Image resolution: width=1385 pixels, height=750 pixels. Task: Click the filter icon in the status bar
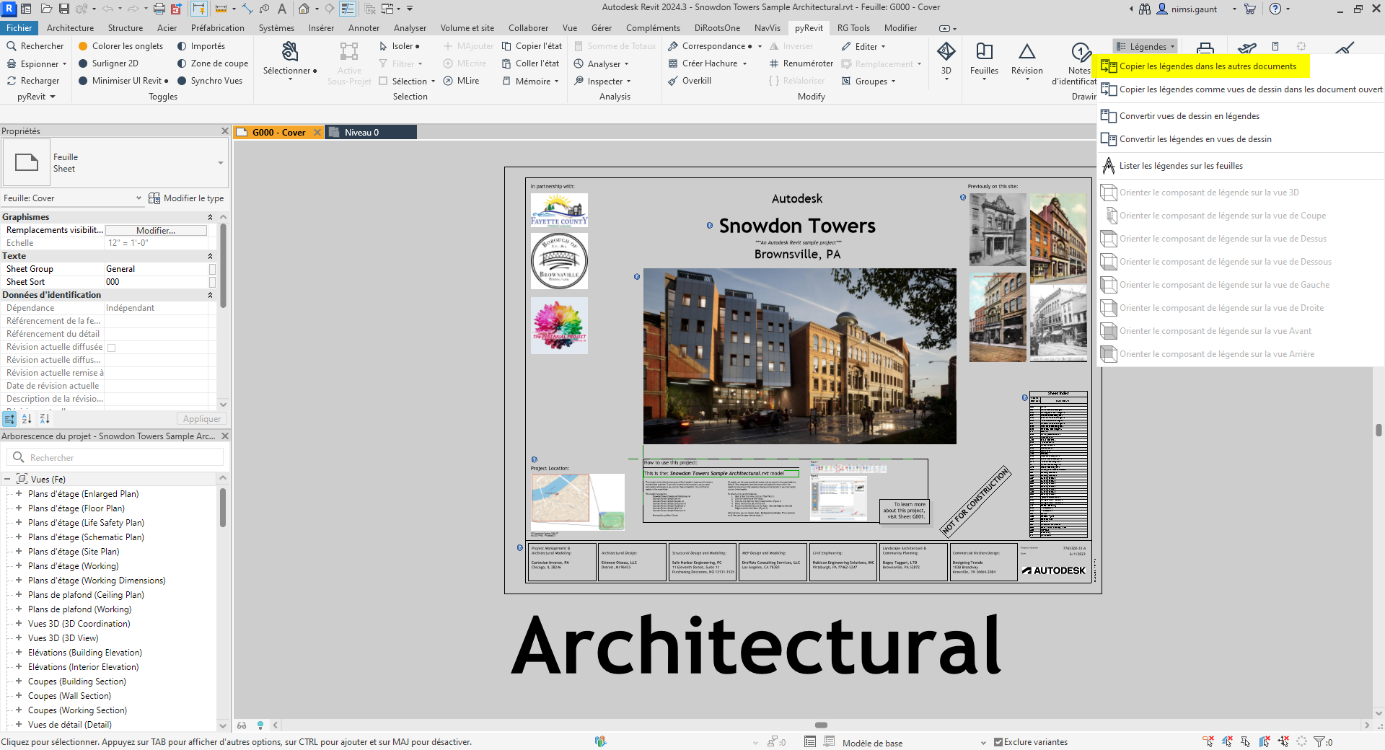(1321, 742)
